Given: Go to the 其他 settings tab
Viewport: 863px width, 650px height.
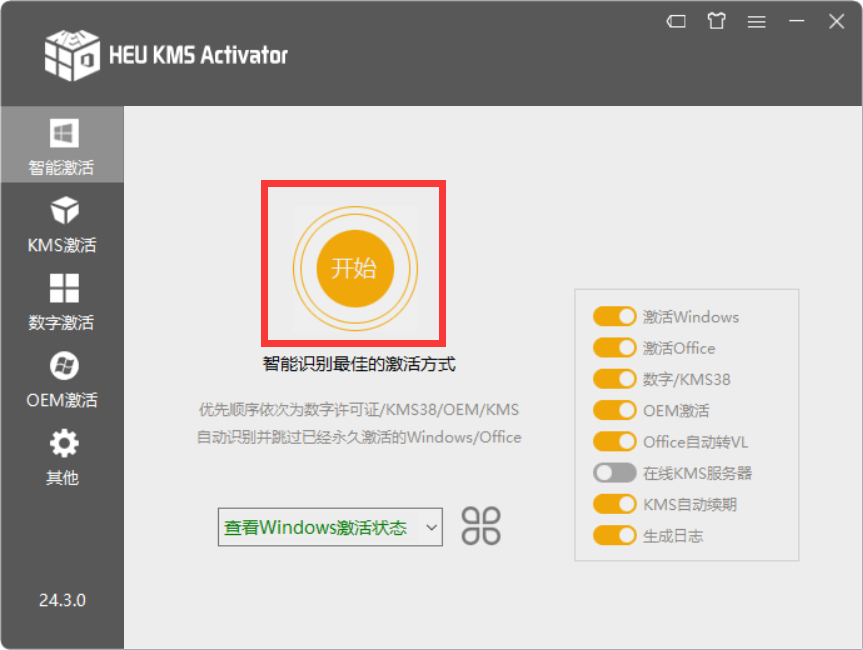Looking at the screenshot, I should (x=62, y=457).
